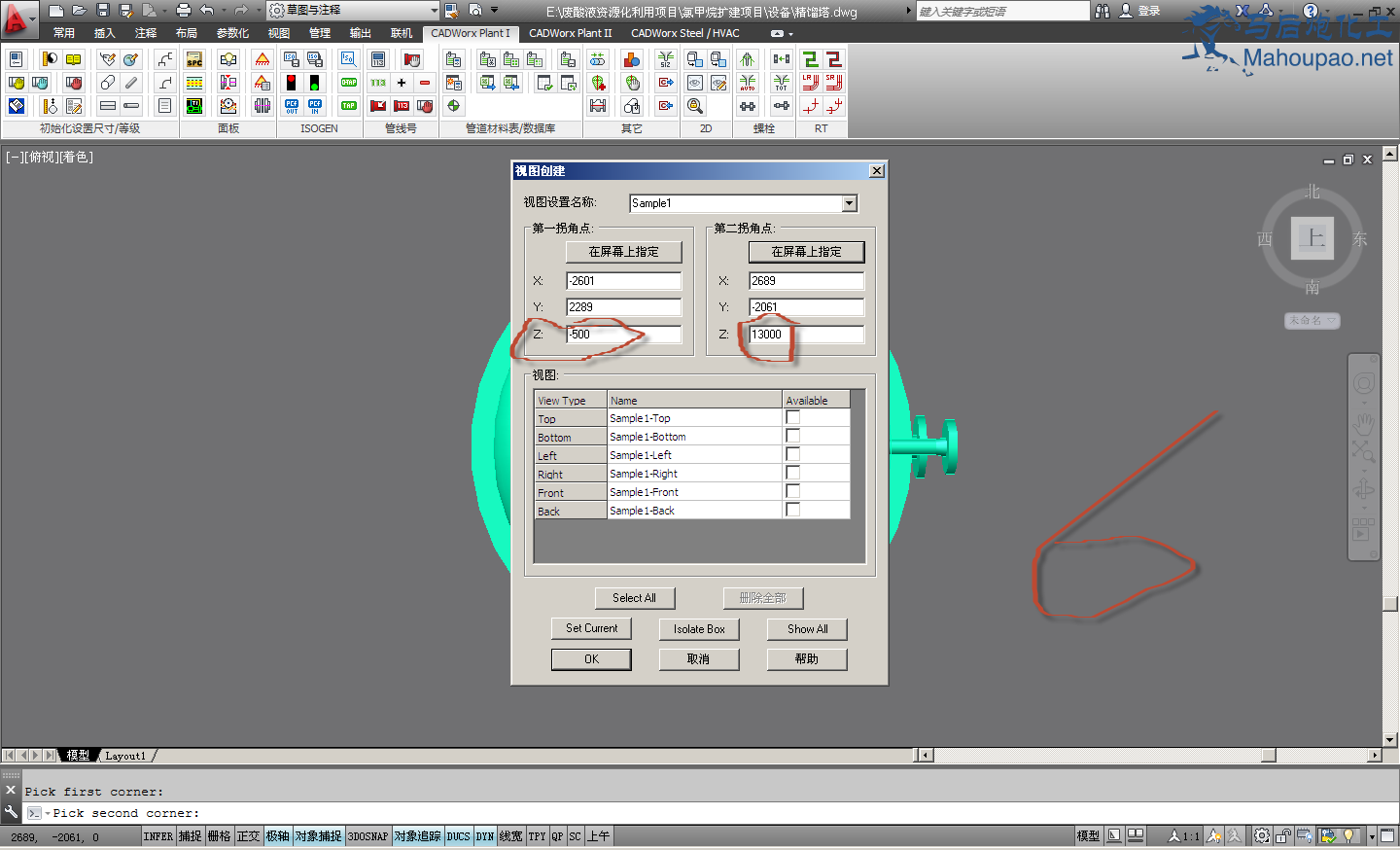The image size is (1400, 850).
Task: Click the target crosshair icon in 管道材料表 group
Action: tap(453, 106)
